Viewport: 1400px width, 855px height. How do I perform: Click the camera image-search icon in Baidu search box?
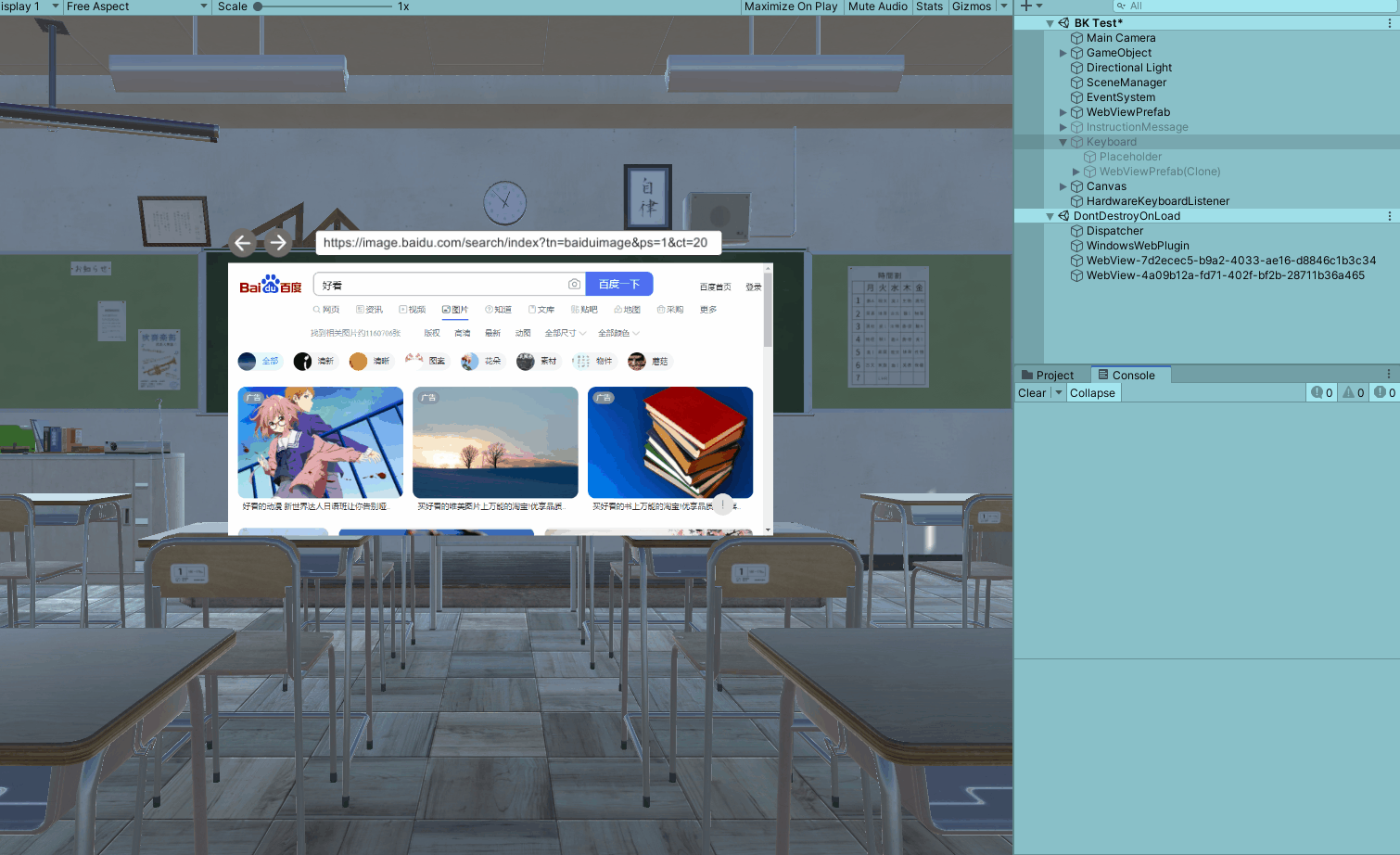click(574, 284)
